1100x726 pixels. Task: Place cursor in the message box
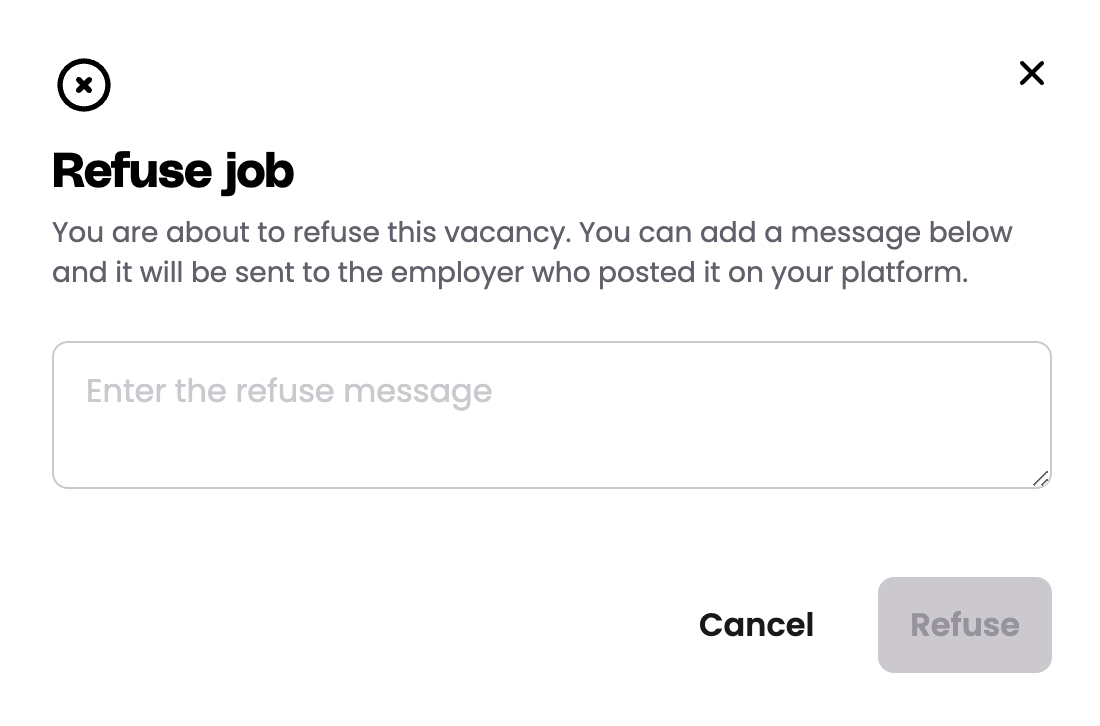(x=551, y=415)
